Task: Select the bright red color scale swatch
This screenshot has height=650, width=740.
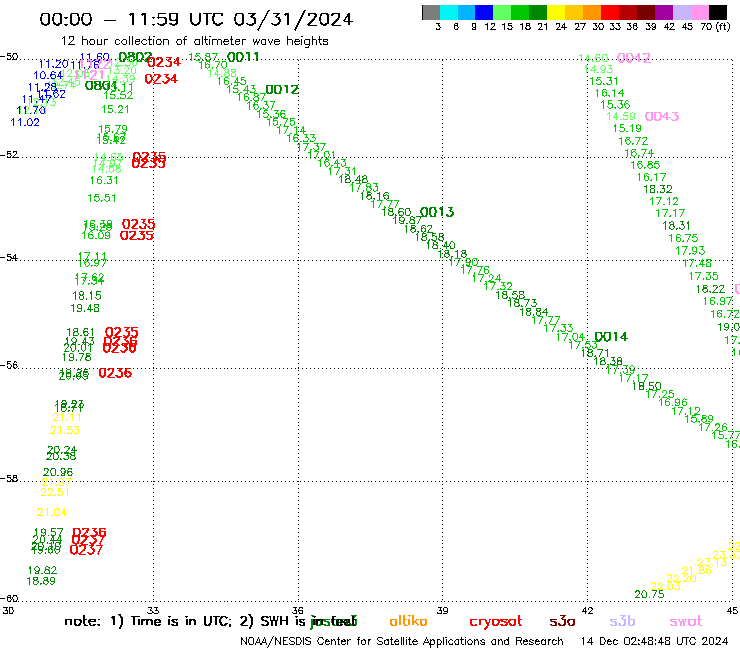Action: (610, 12)
